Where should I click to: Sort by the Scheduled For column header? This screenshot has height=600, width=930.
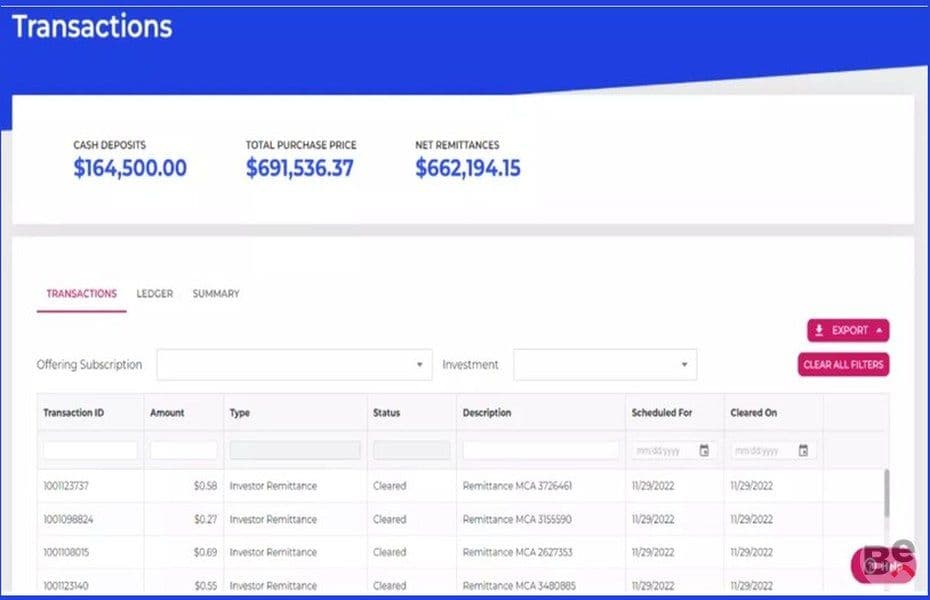point(662,413)
